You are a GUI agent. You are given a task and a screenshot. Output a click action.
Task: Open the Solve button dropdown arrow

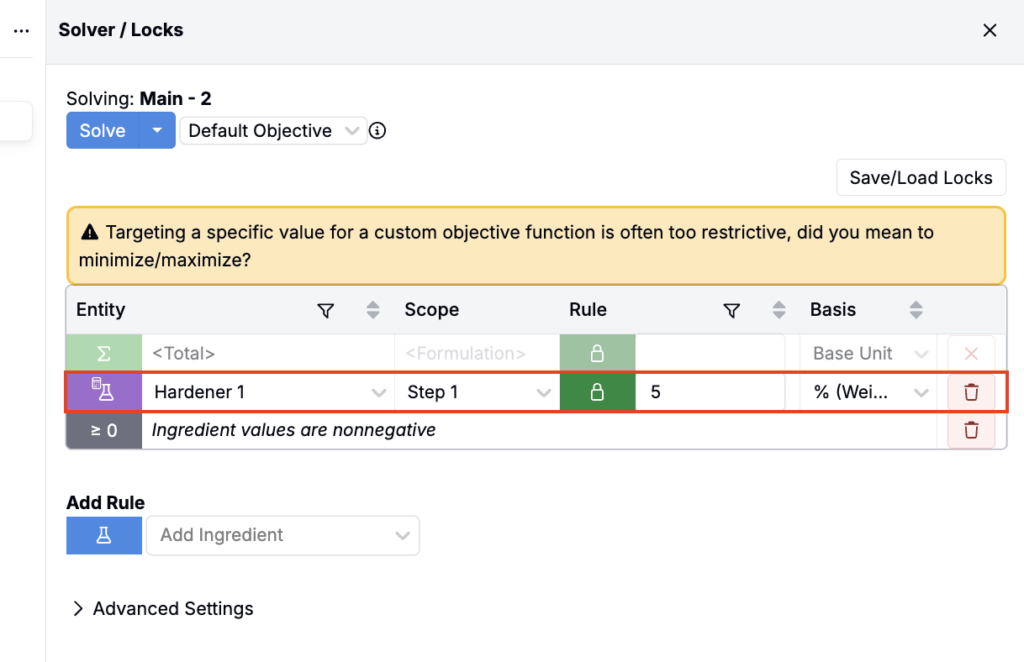pyautogui.click(x=156, y=131)
